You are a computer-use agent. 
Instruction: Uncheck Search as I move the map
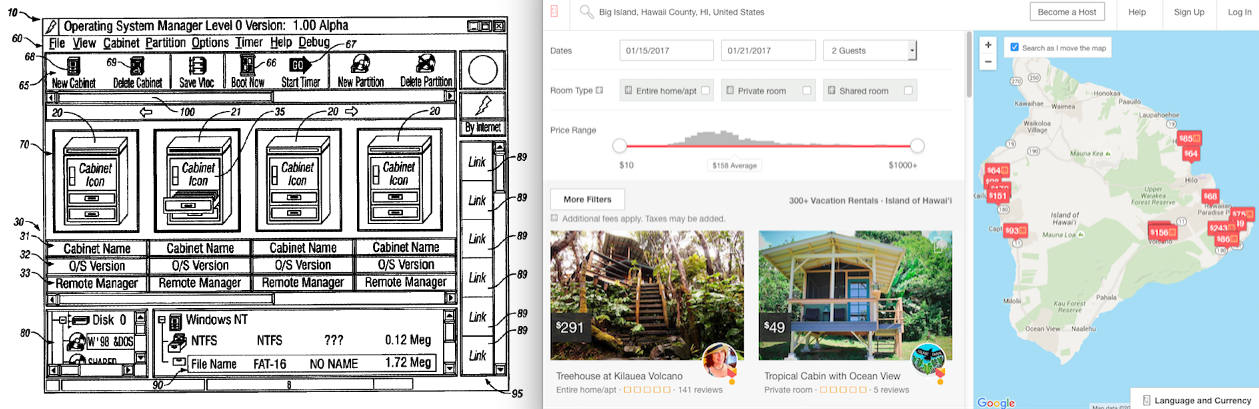coord(1015,47)
